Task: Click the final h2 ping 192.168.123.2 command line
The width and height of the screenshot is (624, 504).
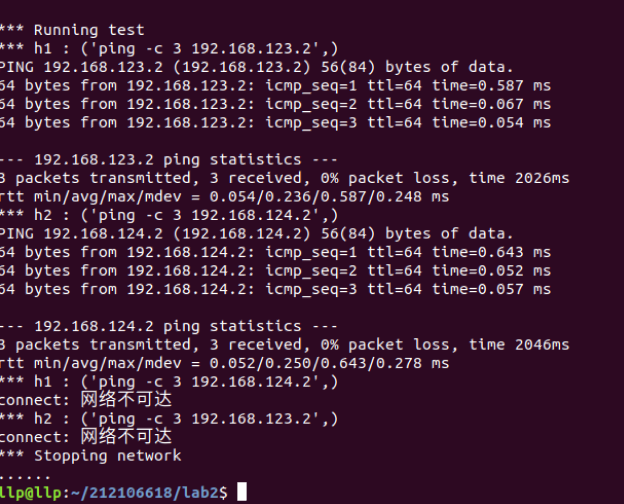Action: (x=170, y=418)
